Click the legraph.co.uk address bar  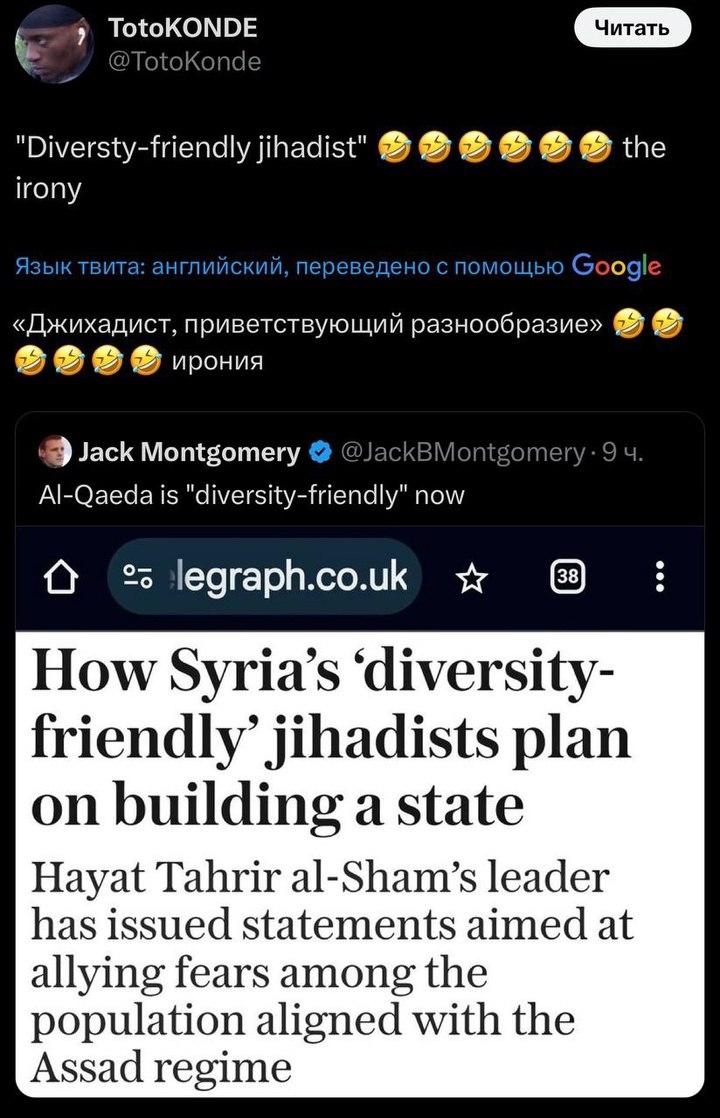coord(264,577)
